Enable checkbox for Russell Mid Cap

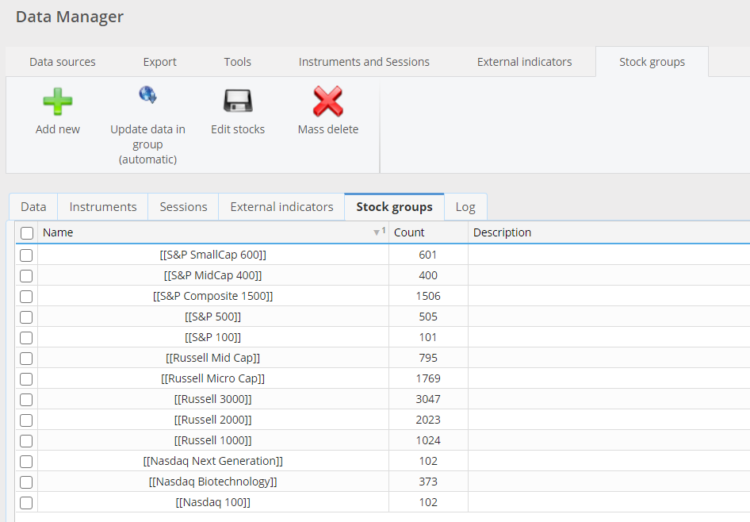pyautogui.click(x=26, y=358)
